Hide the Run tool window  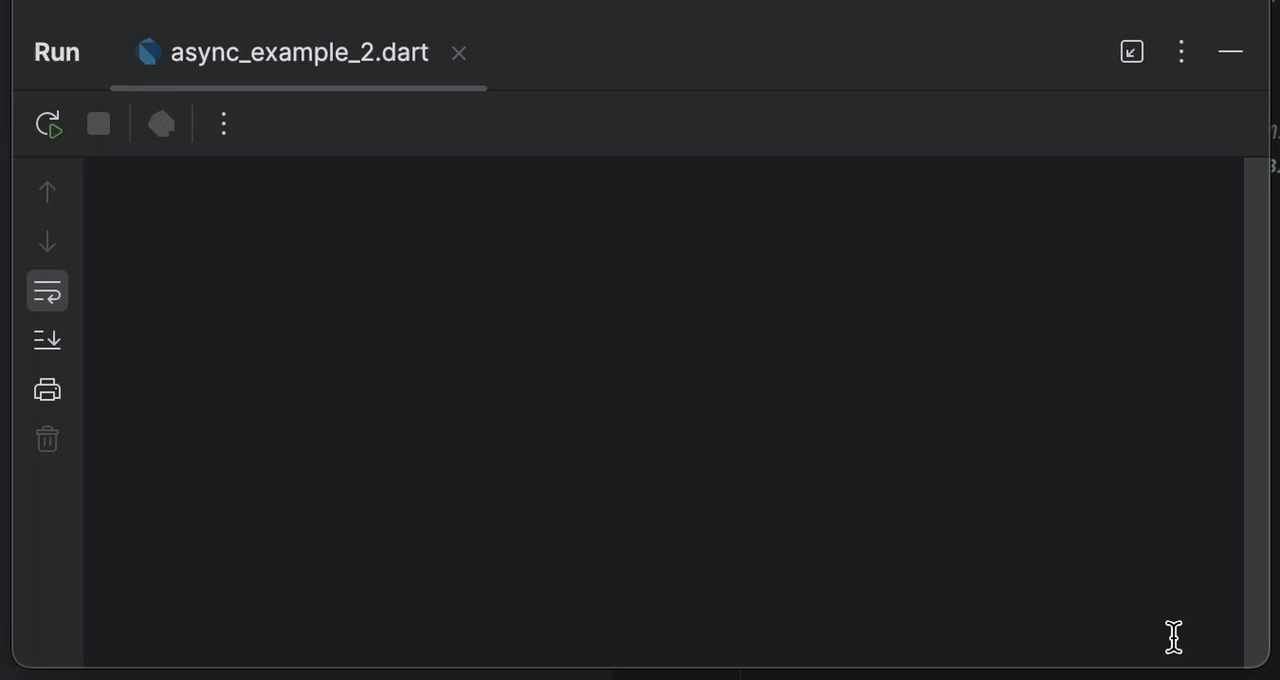click(x=1231, y=52)
